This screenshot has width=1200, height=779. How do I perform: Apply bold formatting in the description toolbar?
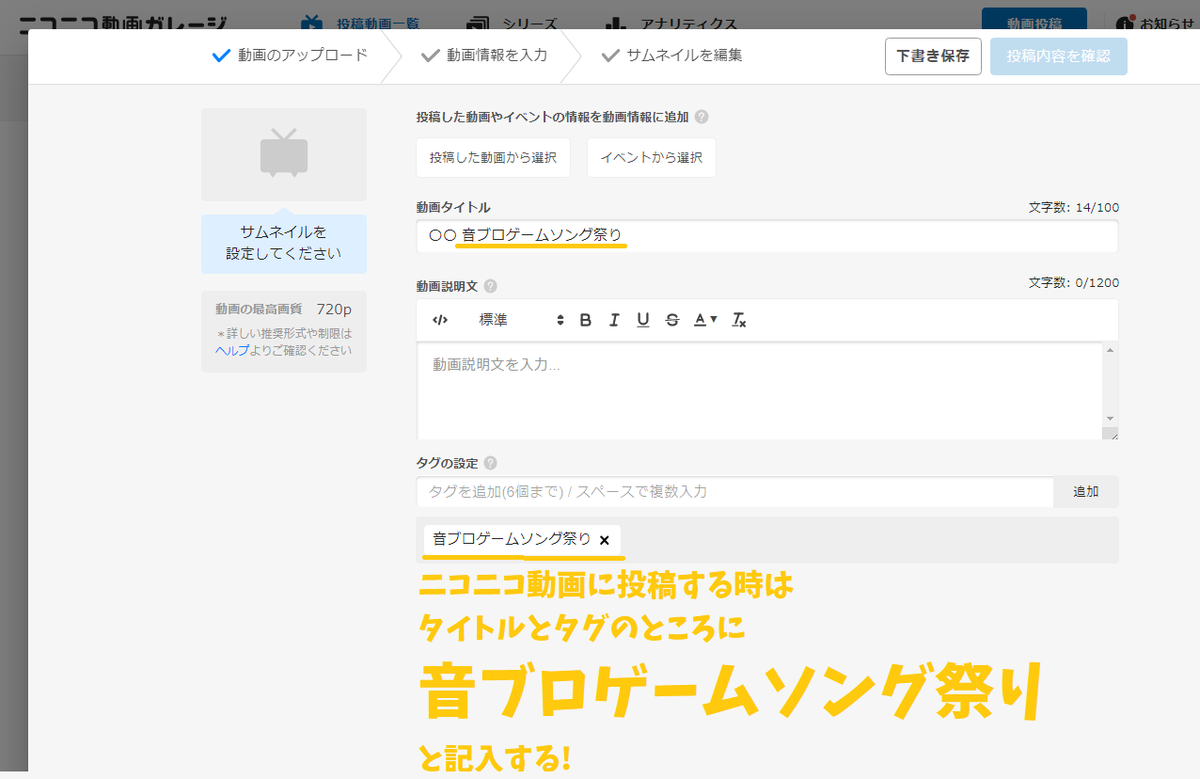coord(586,320)
